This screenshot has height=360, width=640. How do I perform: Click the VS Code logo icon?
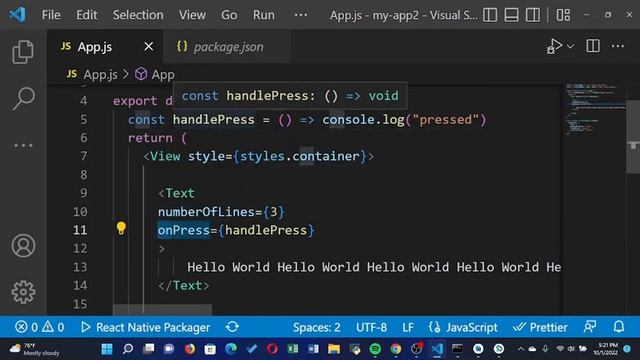[18, 15]
